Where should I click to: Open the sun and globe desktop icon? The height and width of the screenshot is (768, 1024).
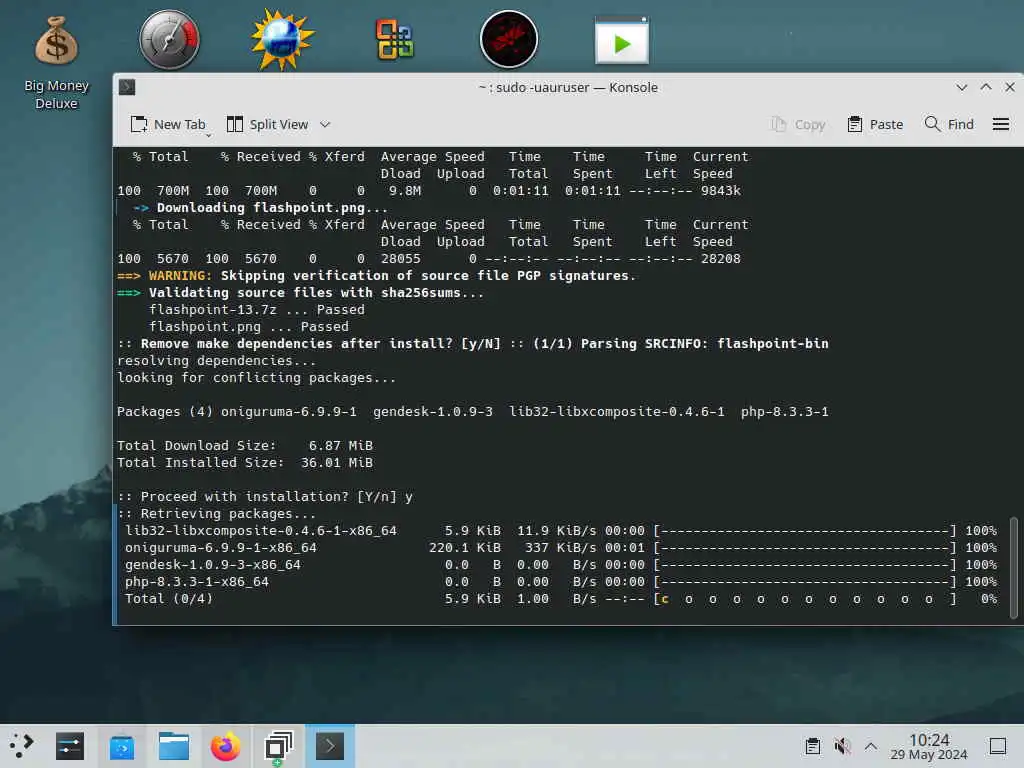pyautogui.click(x=282, y=40)
